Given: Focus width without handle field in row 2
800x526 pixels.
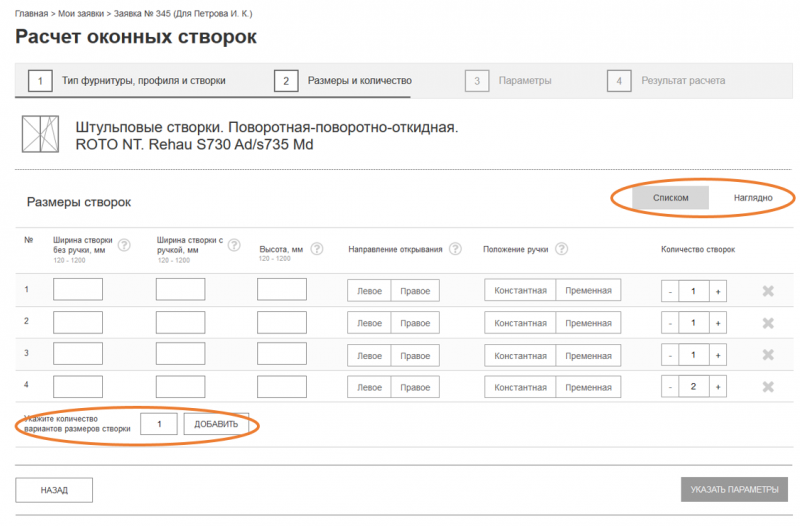Looking at the screenshot, I should point(78,322).
